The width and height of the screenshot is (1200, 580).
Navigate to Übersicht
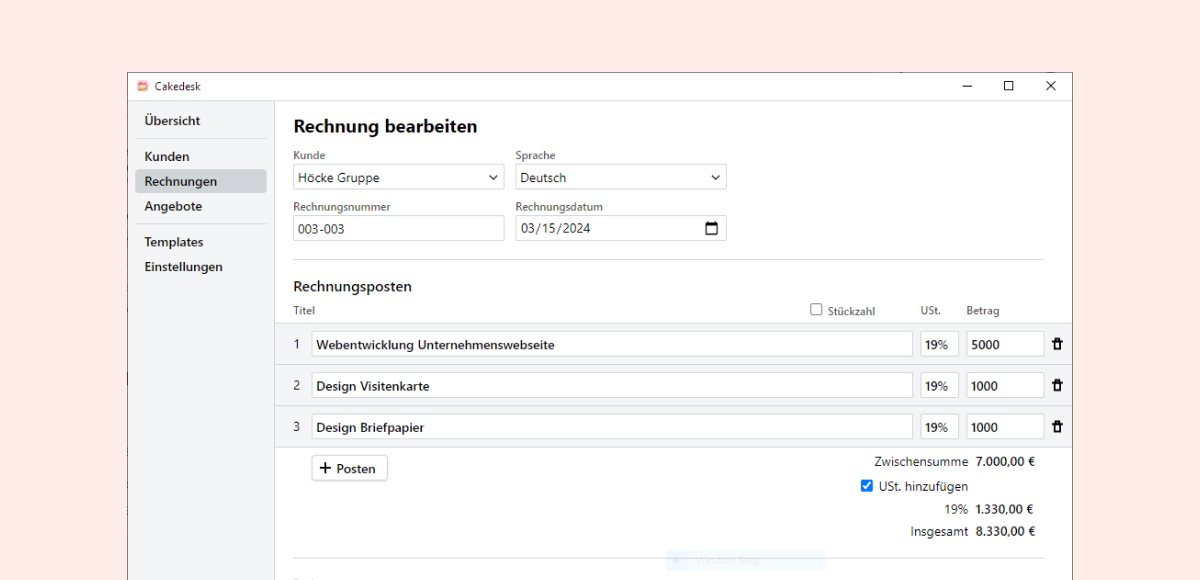(172, 121)
